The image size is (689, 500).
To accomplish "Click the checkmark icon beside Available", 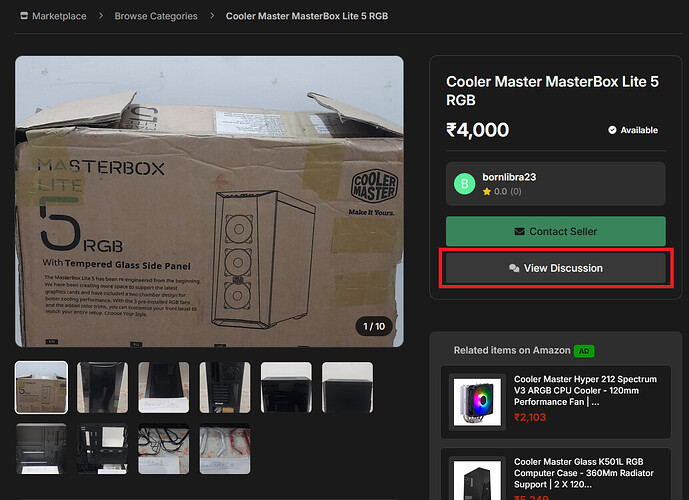I will point(612,130).
